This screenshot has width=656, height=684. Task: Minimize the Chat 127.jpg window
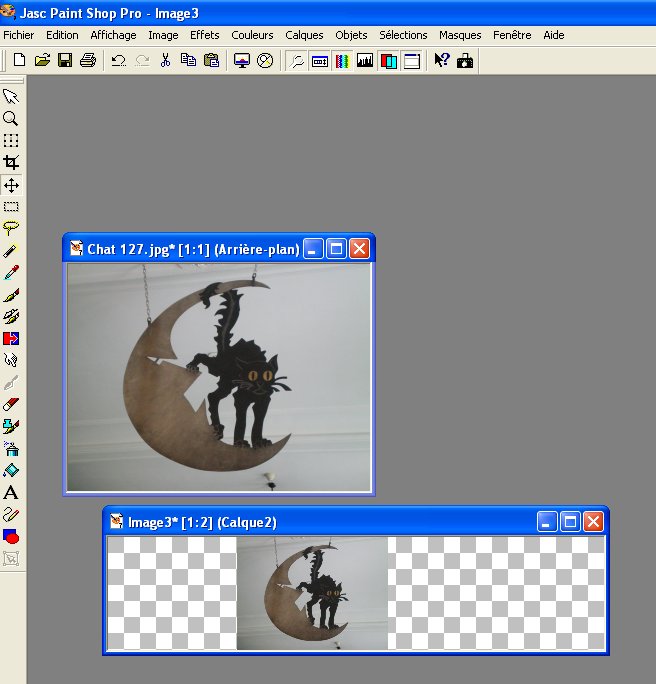click(313, 249)
